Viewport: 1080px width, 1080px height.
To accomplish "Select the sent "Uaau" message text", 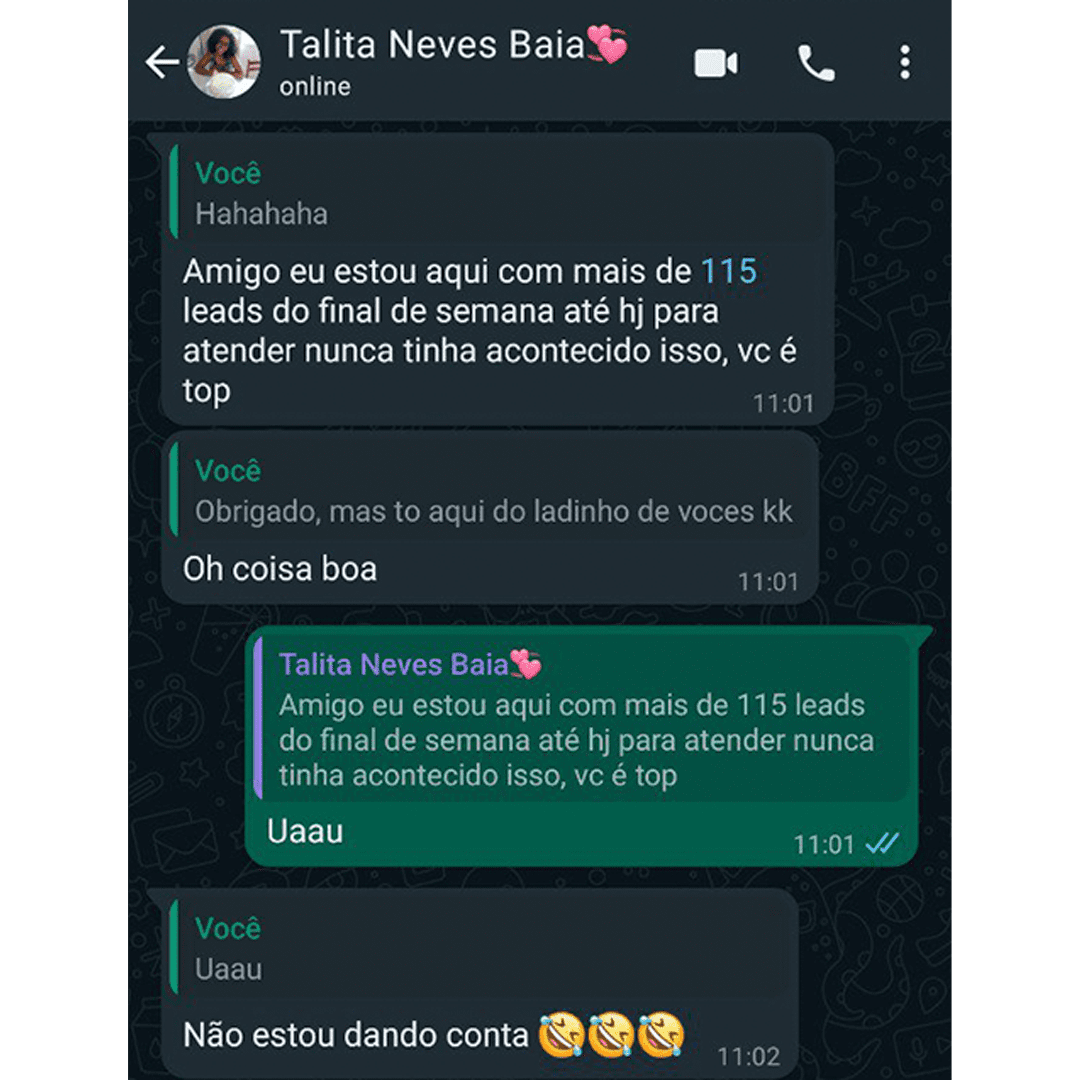I will (x=305, y=832).
